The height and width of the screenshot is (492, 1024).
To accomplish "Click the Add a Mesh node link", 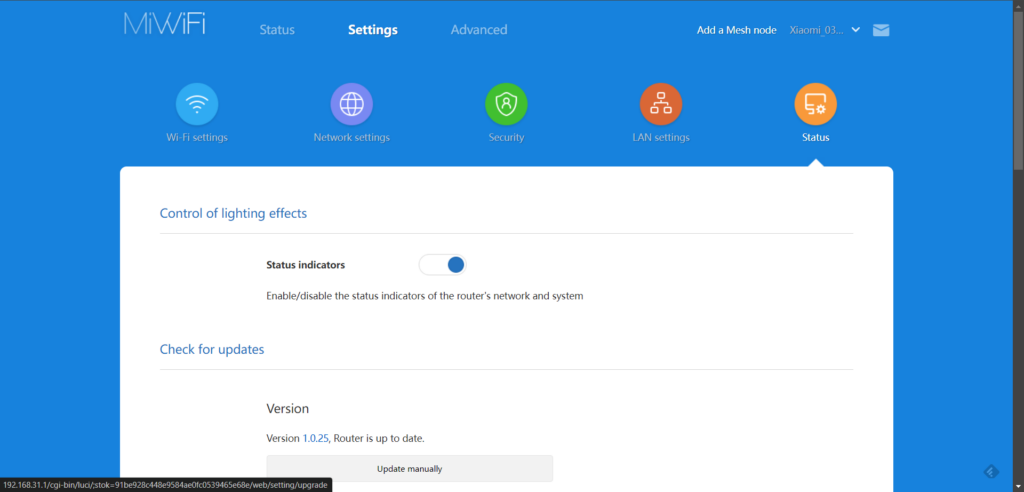I will pos(736,30).
